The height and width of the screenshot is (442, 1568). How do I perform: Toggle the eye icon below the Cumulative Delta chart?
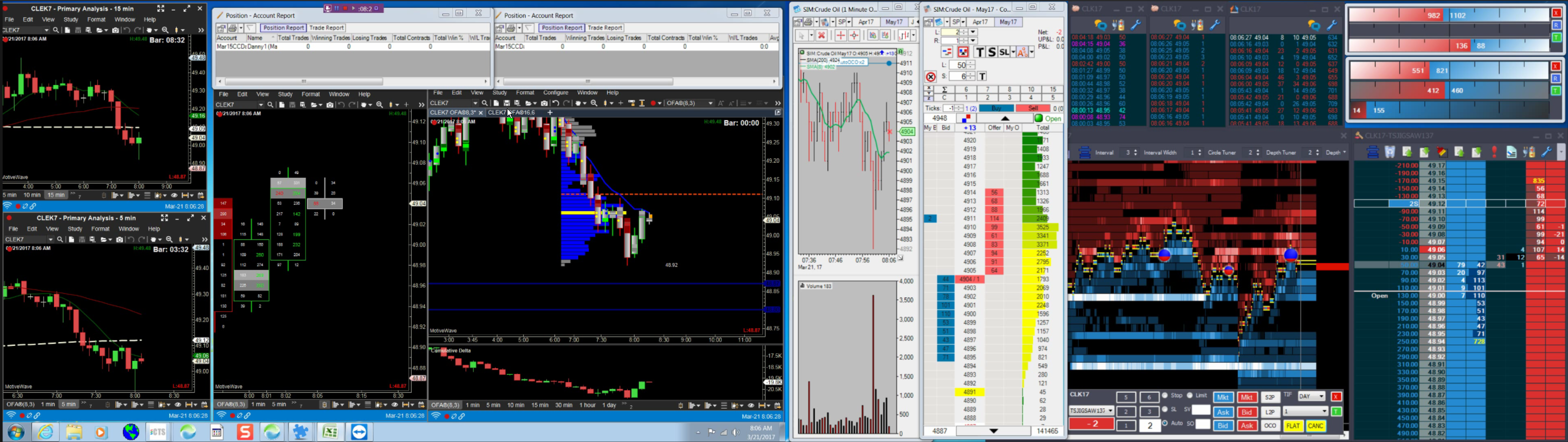click(750, 405)
